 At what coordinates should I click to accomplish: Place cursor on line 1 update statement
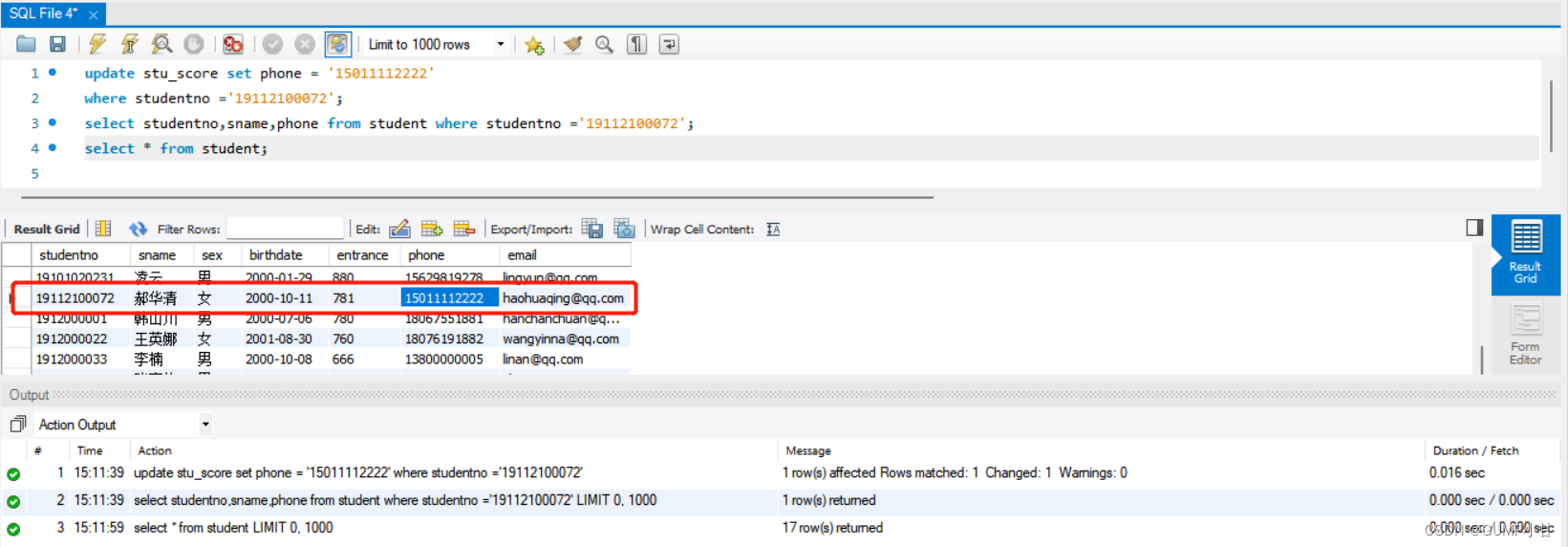pyautogui.click(x=259, y=74)
